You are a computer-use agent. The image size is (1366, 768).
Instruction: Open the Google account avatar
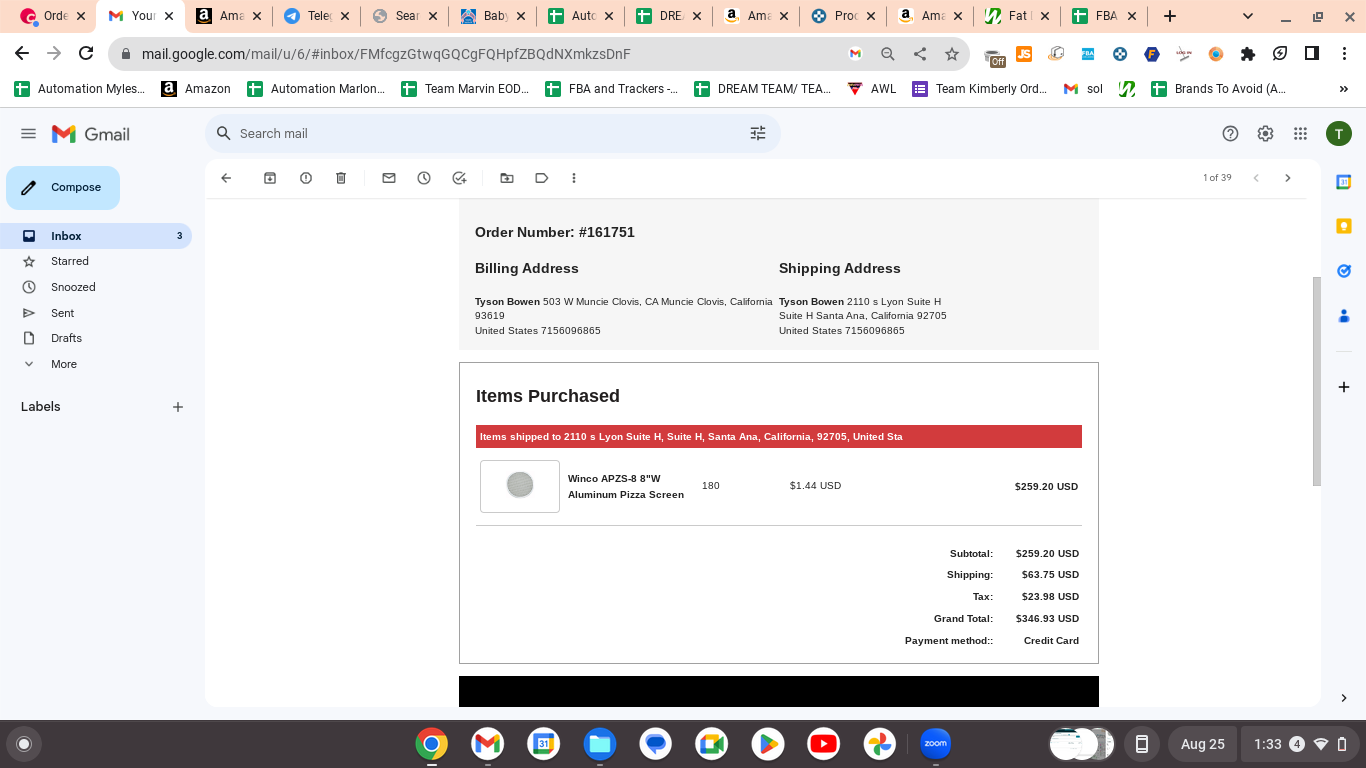click(1339, 134)
